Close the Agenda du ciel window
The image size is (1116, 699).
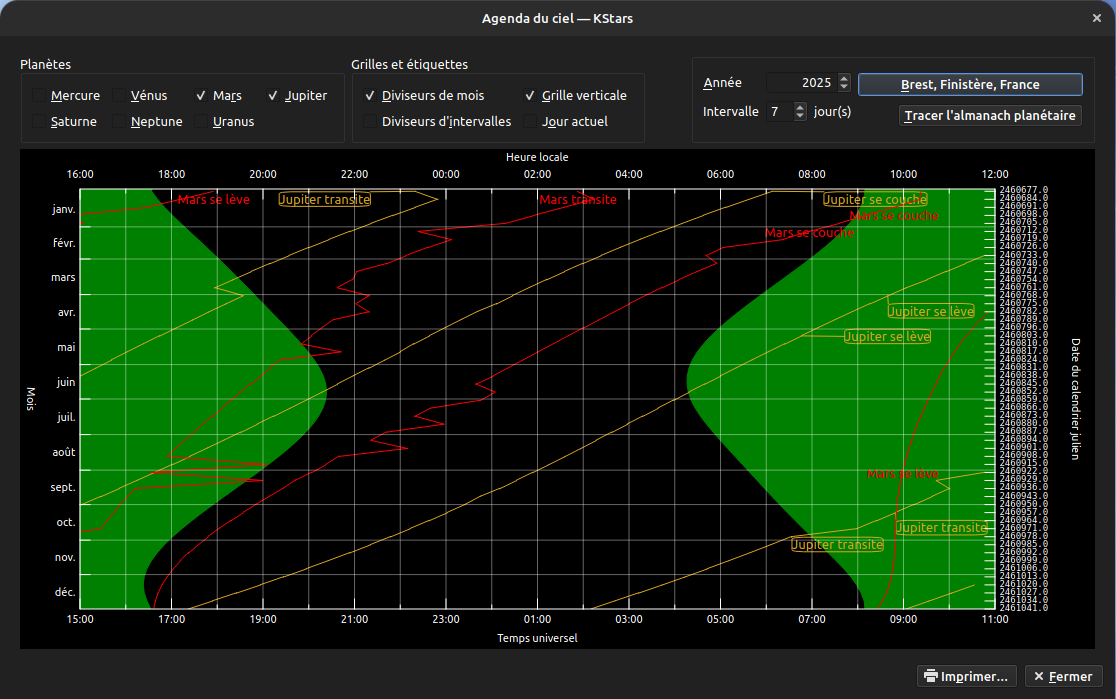(x=1097, y=18)
